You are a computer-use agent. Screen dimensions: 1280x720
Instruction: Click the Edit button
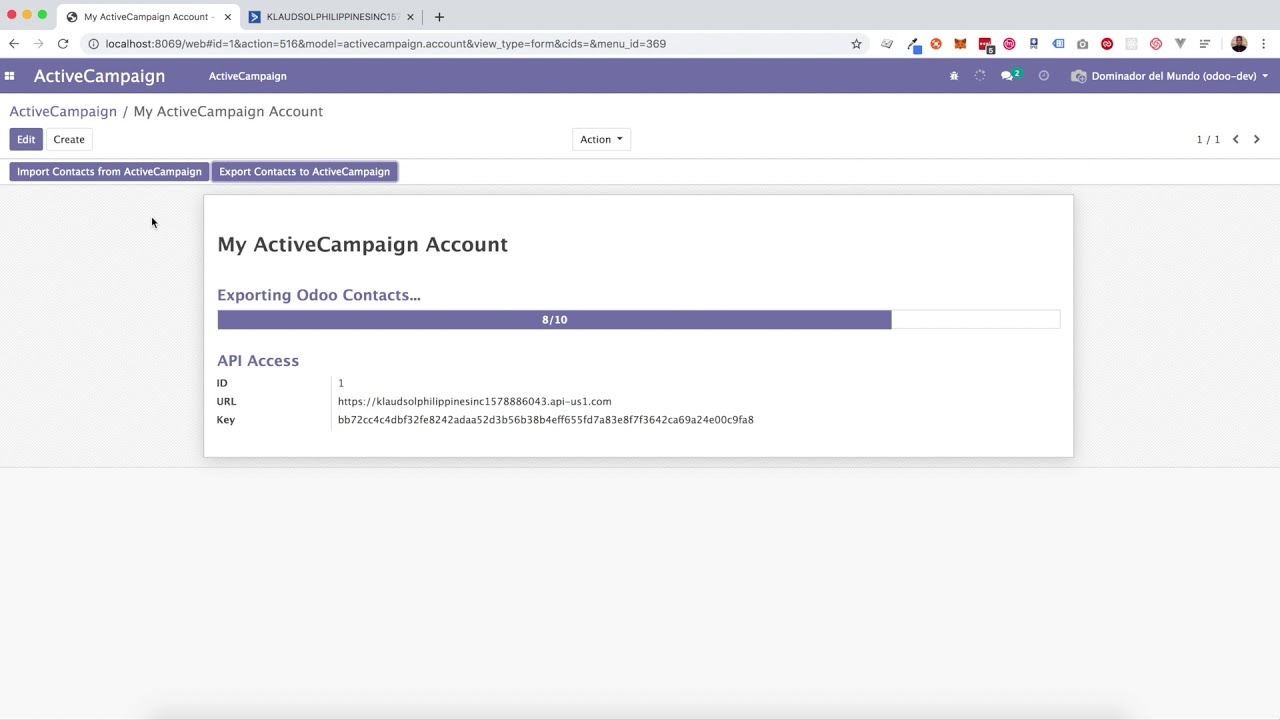point(26,139)
